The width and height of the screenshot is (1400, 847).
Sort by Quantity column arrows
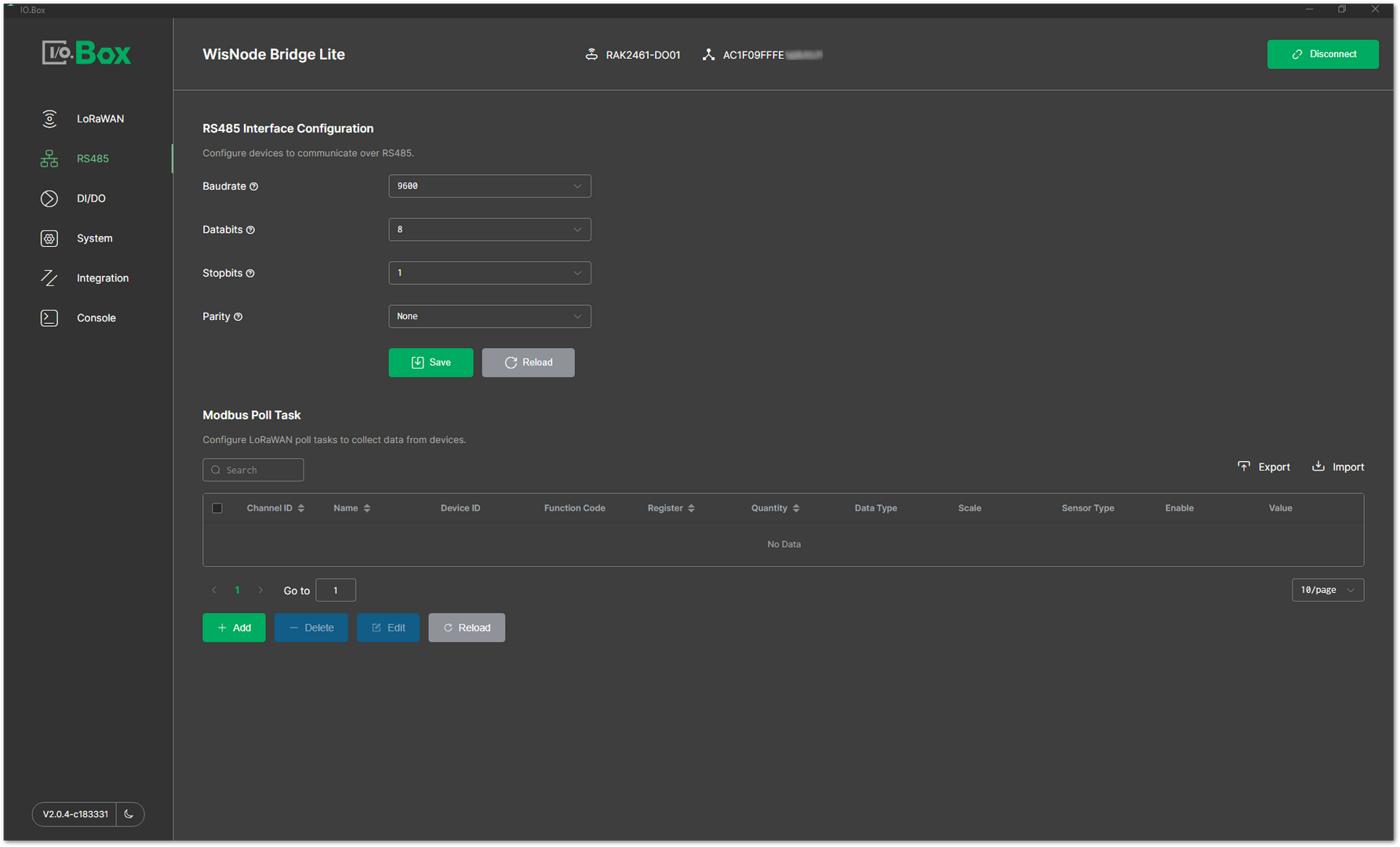(796, 508)
